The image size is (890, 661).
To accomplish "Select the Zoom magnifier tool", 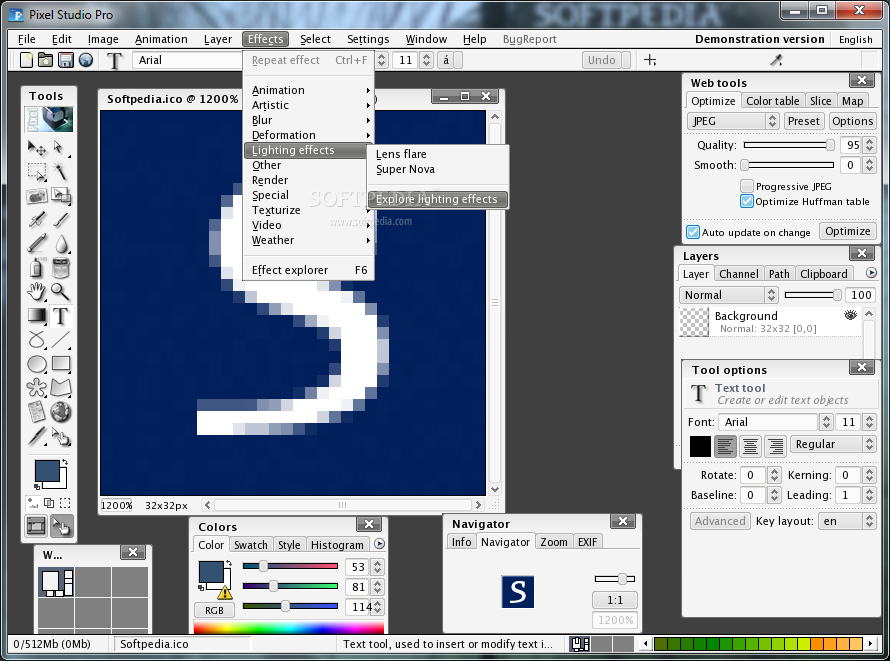I will click(x=61, y=292).
